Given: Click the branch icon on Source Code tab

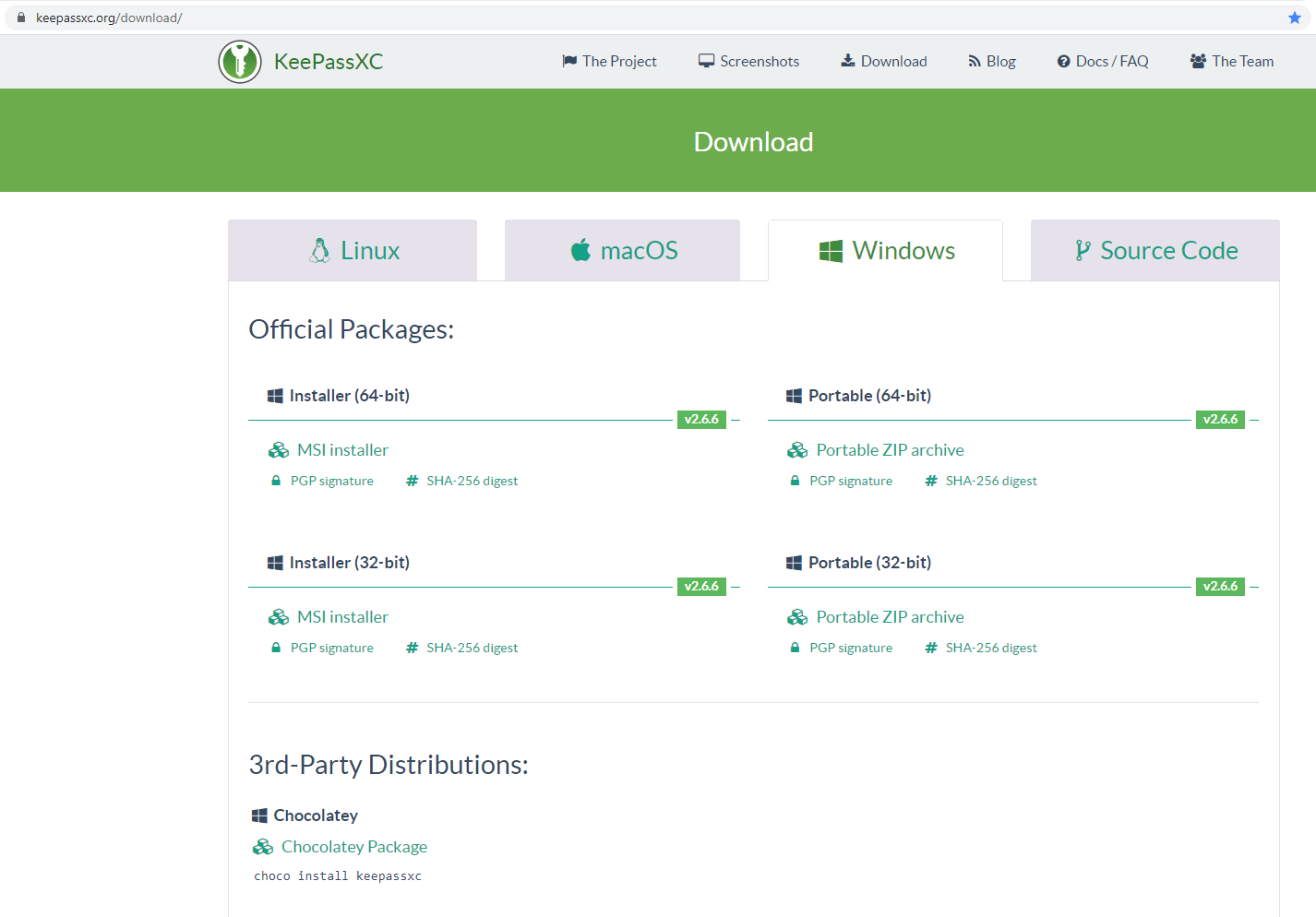Looking at the screenshot, I should [x=1083, y=251].
